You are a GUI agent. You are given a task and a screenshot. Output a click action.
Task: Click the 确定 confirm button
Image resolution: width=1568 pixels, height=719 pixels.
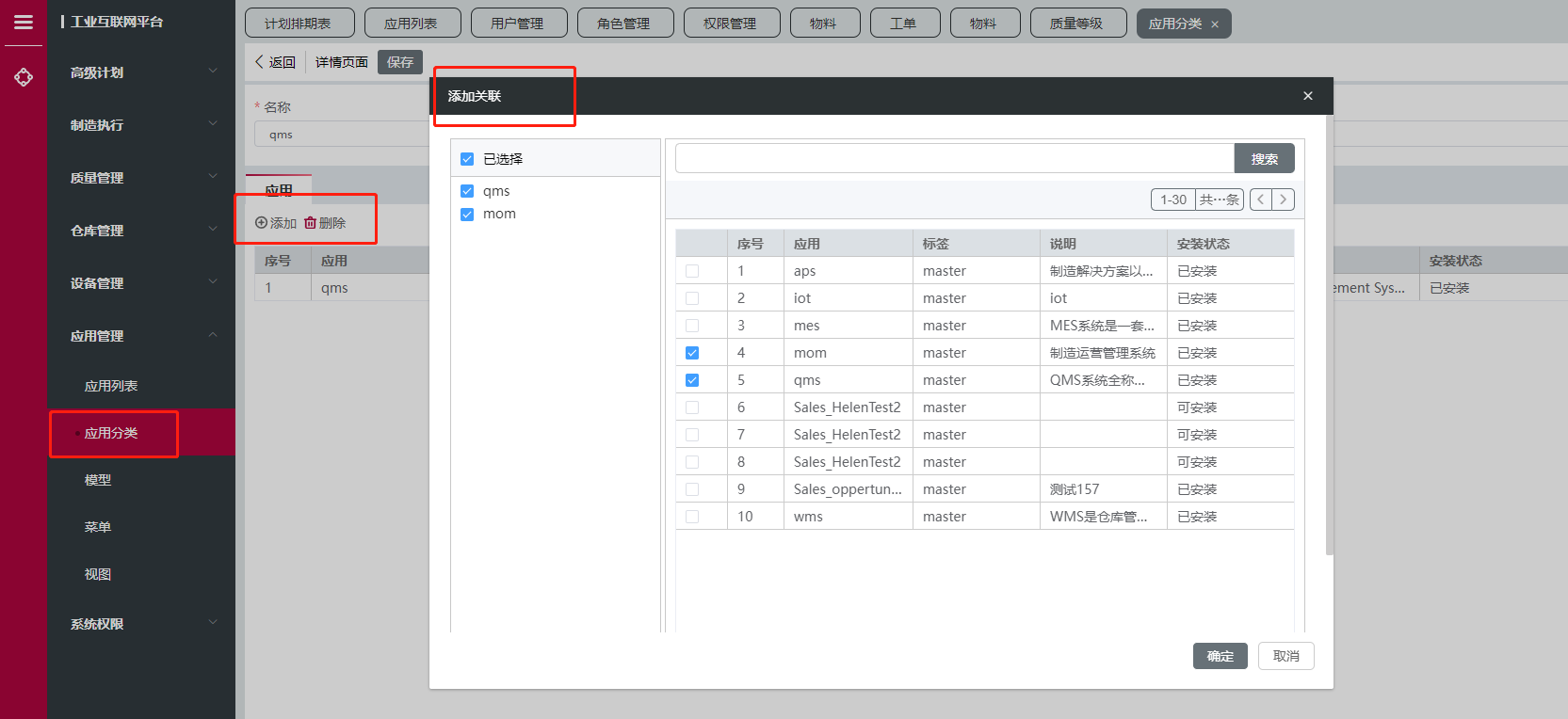(x=1220, y=656)
